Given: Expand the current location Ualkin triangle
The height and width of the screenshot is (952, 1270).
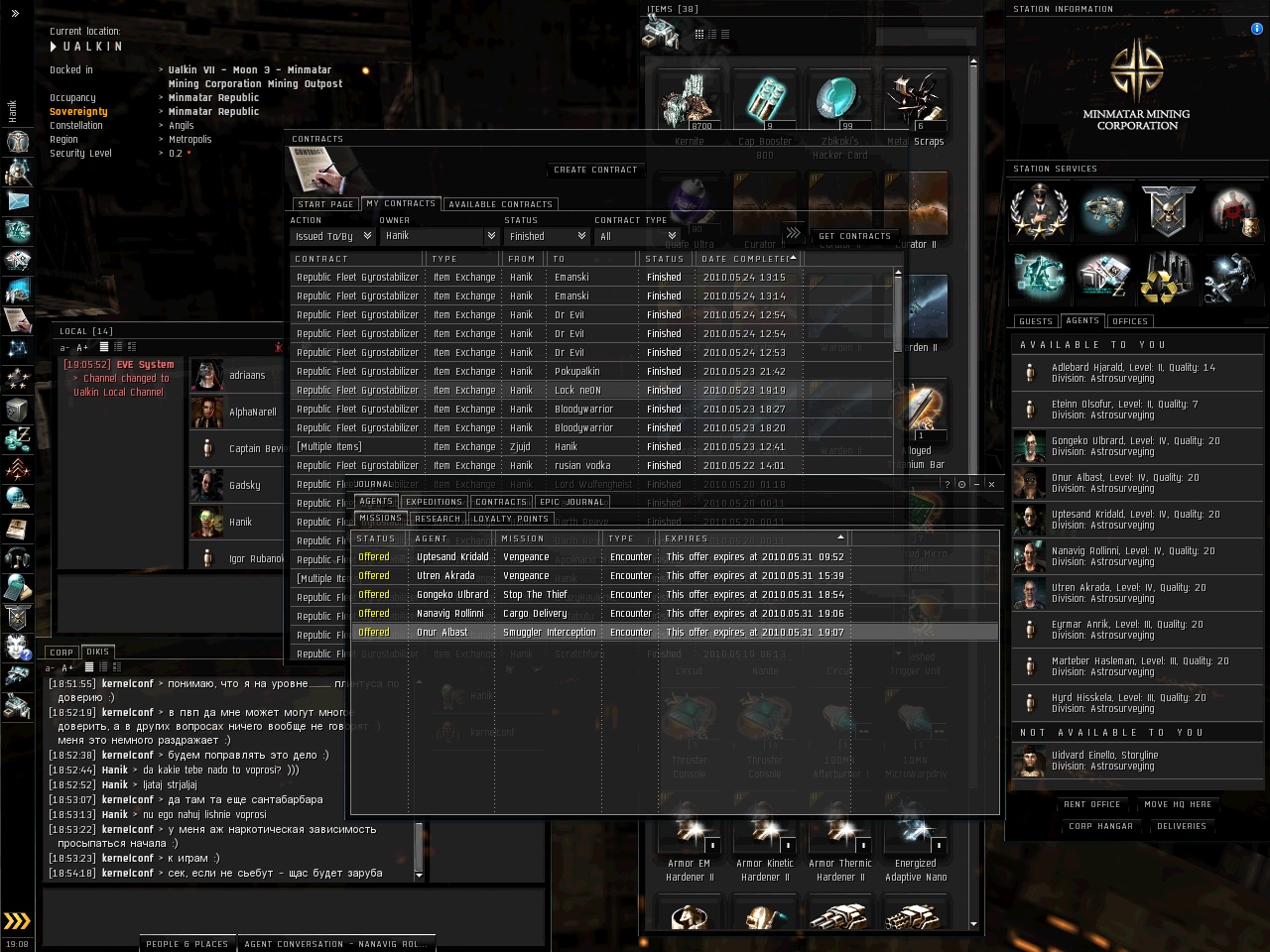Looking at the screenshot, I should click(x=54, y=47).
